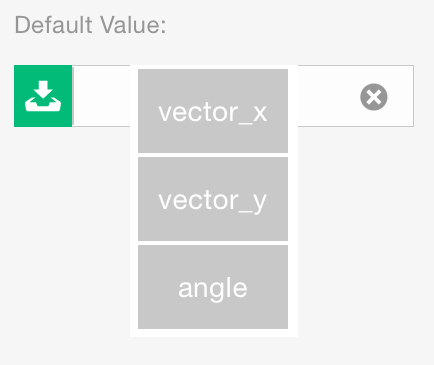Choose vector_x from the popup list

tap(213, 111)
